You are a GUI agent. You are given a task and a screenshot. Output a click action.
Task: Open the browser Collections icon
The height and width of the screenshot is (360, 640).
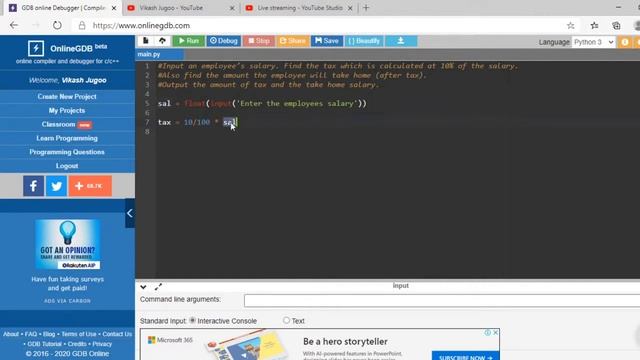(616, 26)
